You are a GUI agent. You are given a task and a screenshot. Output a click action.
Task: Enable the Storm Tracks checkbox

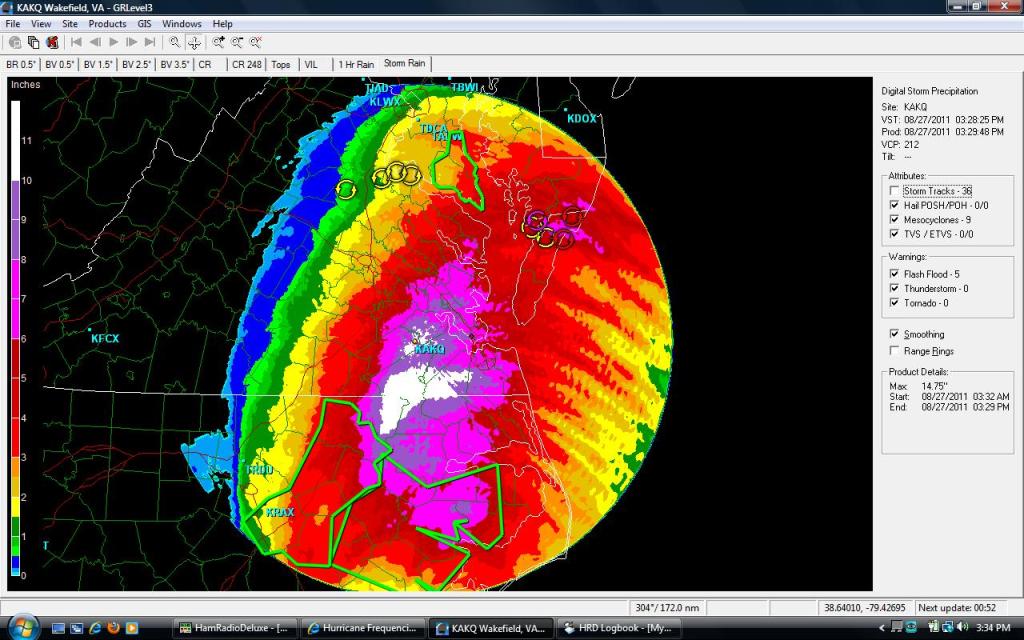pyautogui.click(x=894, y=191)
